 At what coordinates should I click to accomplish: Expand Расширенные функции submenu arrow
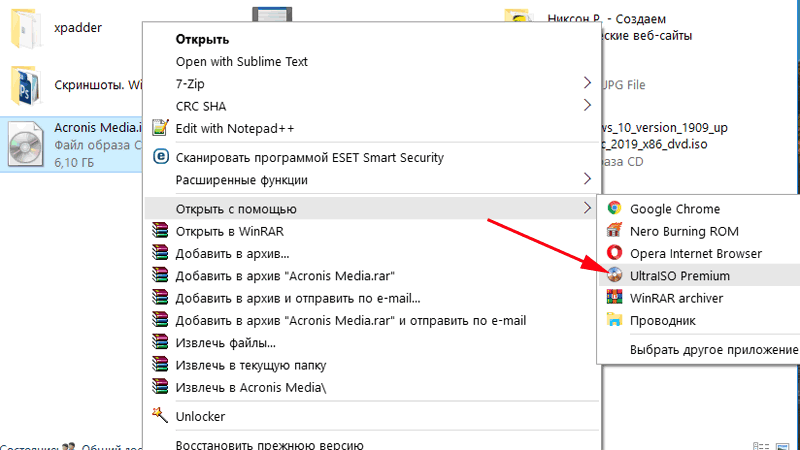(x=587, y=179)
